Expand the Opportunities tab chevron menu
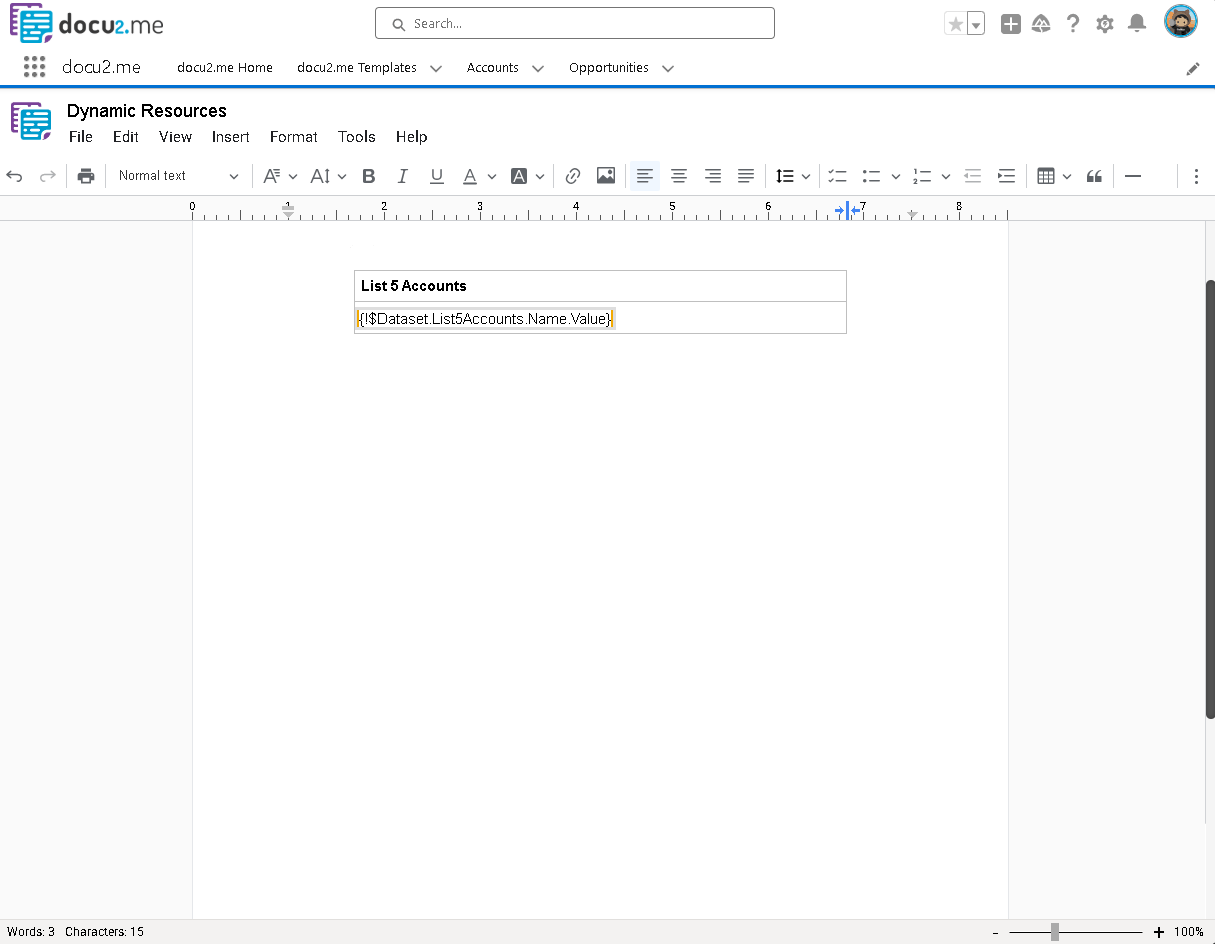The width and height of the screenshot is (1215, 944). point(668,68)
